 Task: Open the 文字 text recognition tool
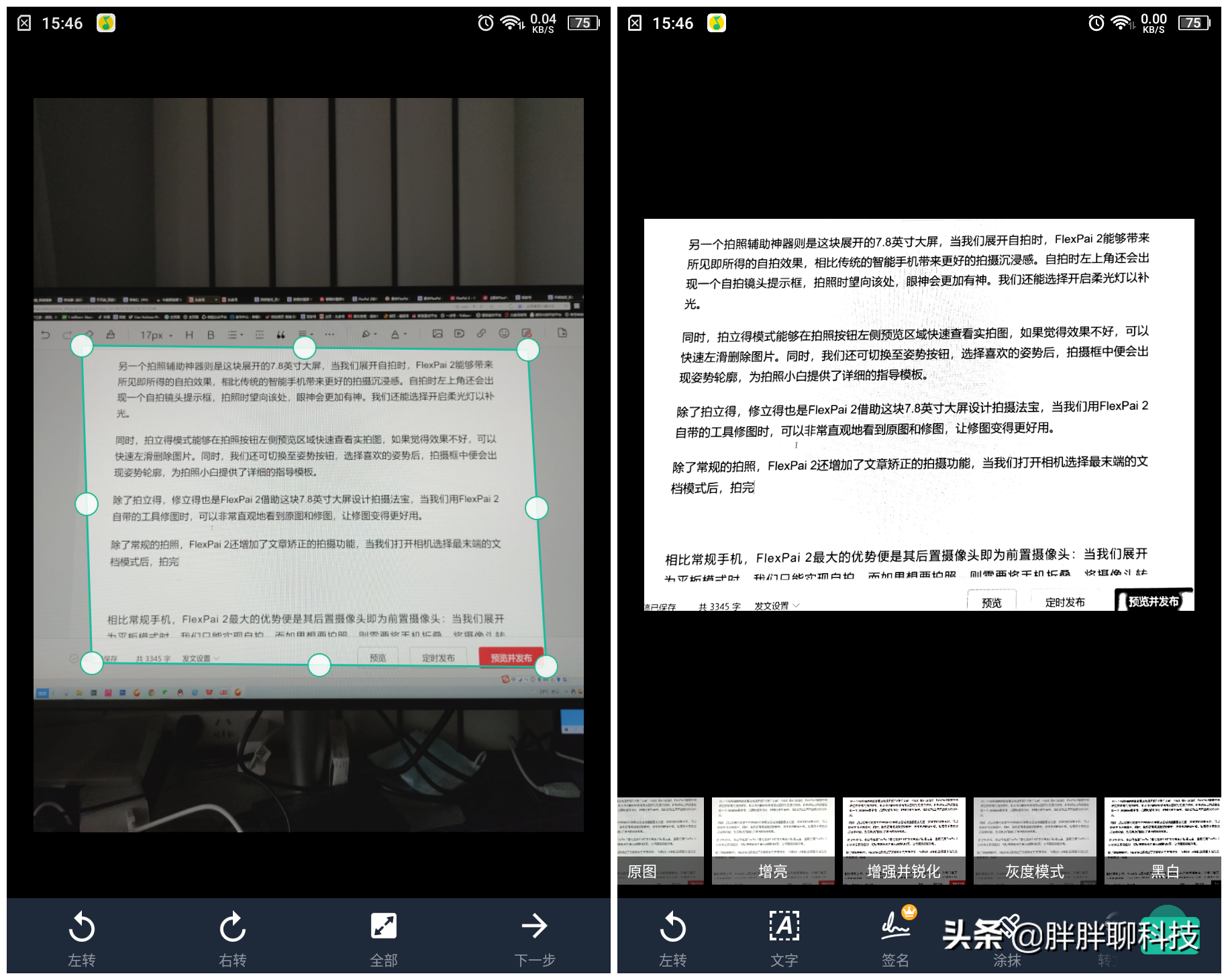click(784, 938)
